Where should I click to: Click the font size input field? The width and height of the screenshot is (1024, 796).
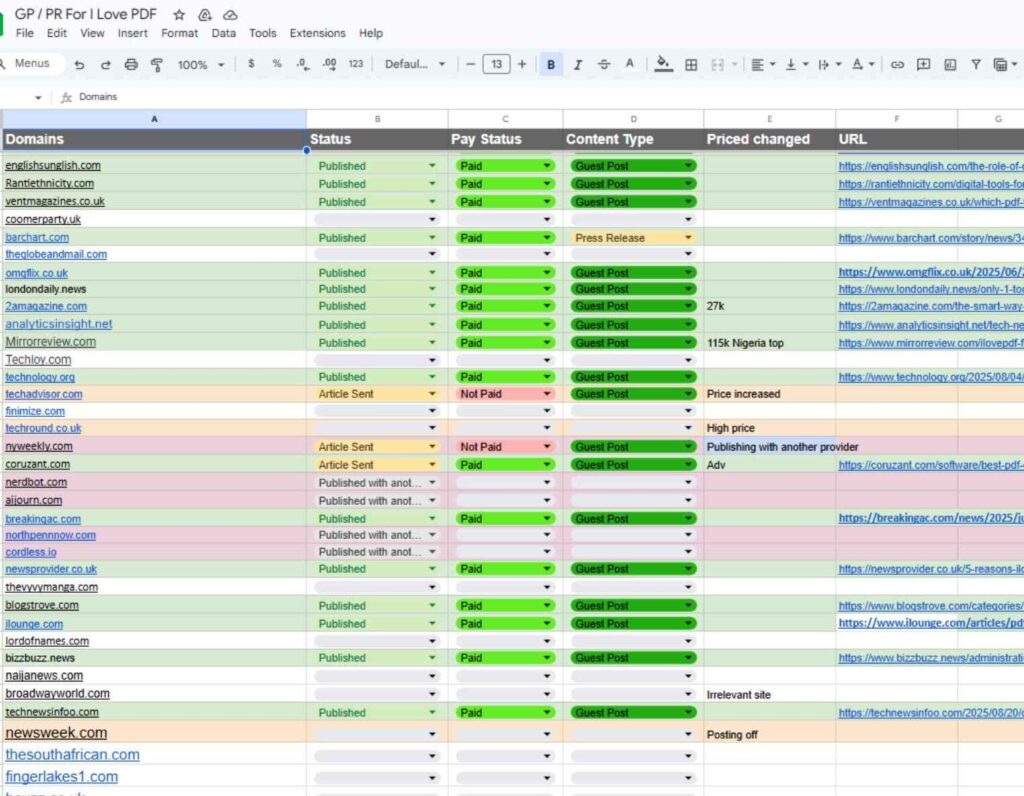[496, 65]
